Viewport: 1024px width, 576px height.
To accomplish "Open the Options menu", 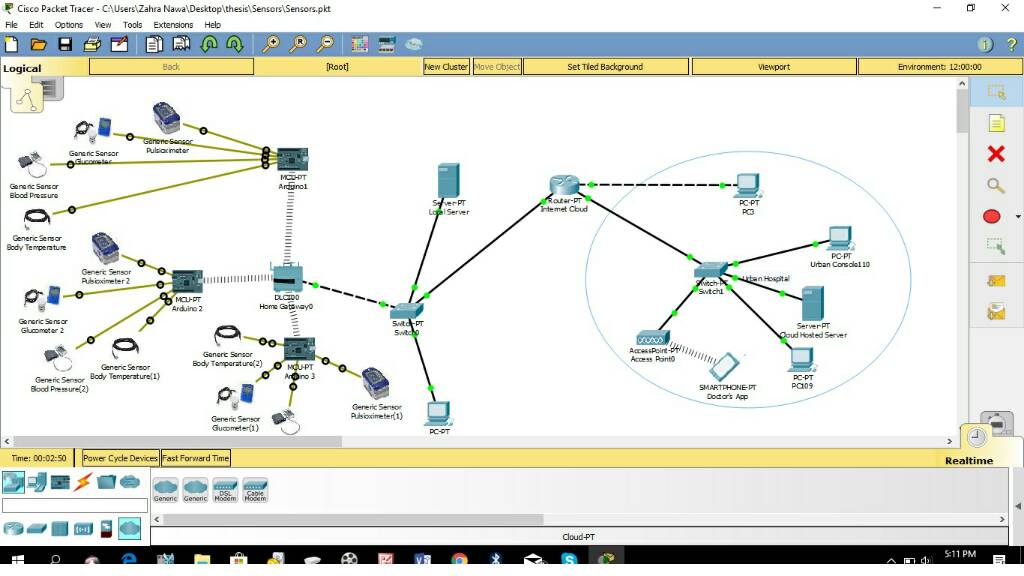I will click(69, 25).
